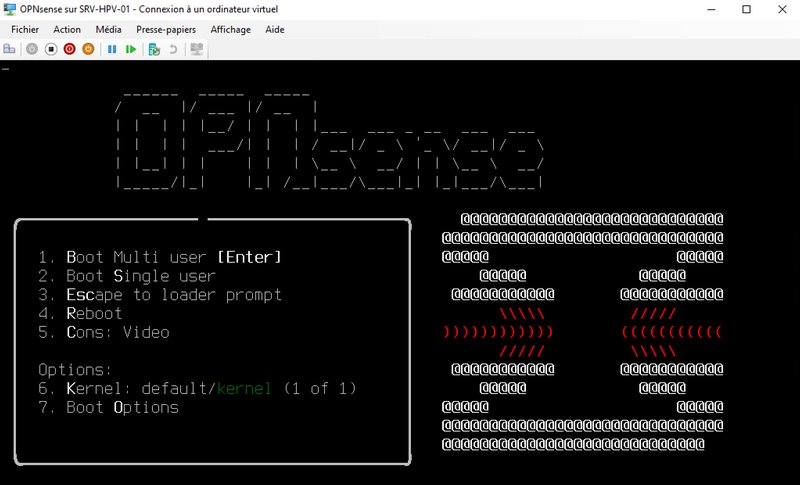This screenshot has height=485, width=800.
Task: Click the Revert checkpoint arrow icon
Action: (x=173, y=49)
